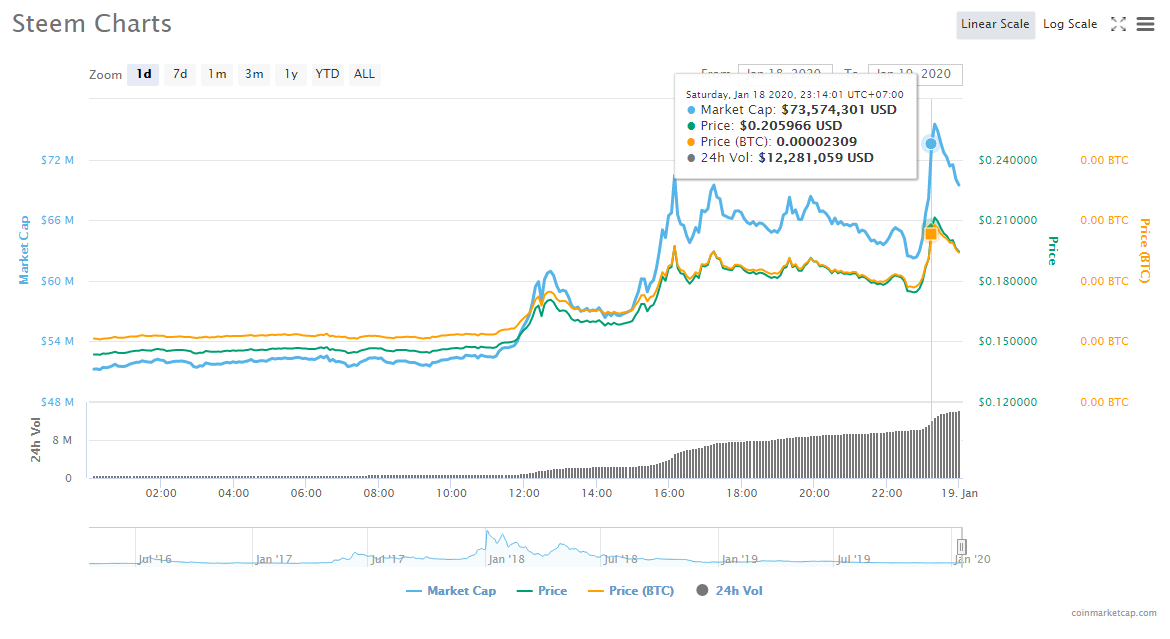This screenshot has height=639, width=1170.
Task: Click the 12:00 time axis label
Action: coord(524,493)
